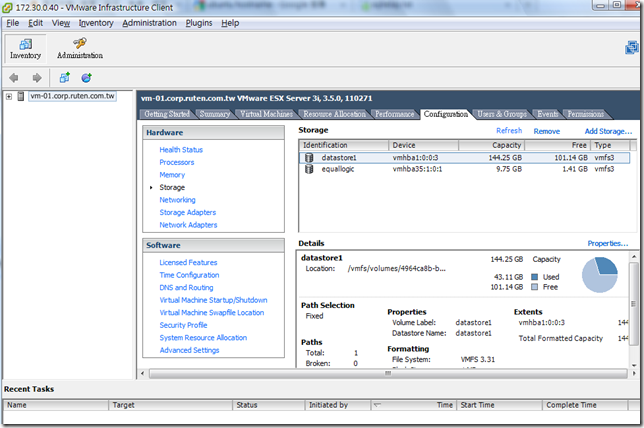Viewport: 644px width, 428px height.
Task: Switch to the Permissions tab
Action: (x=586, y=114)
